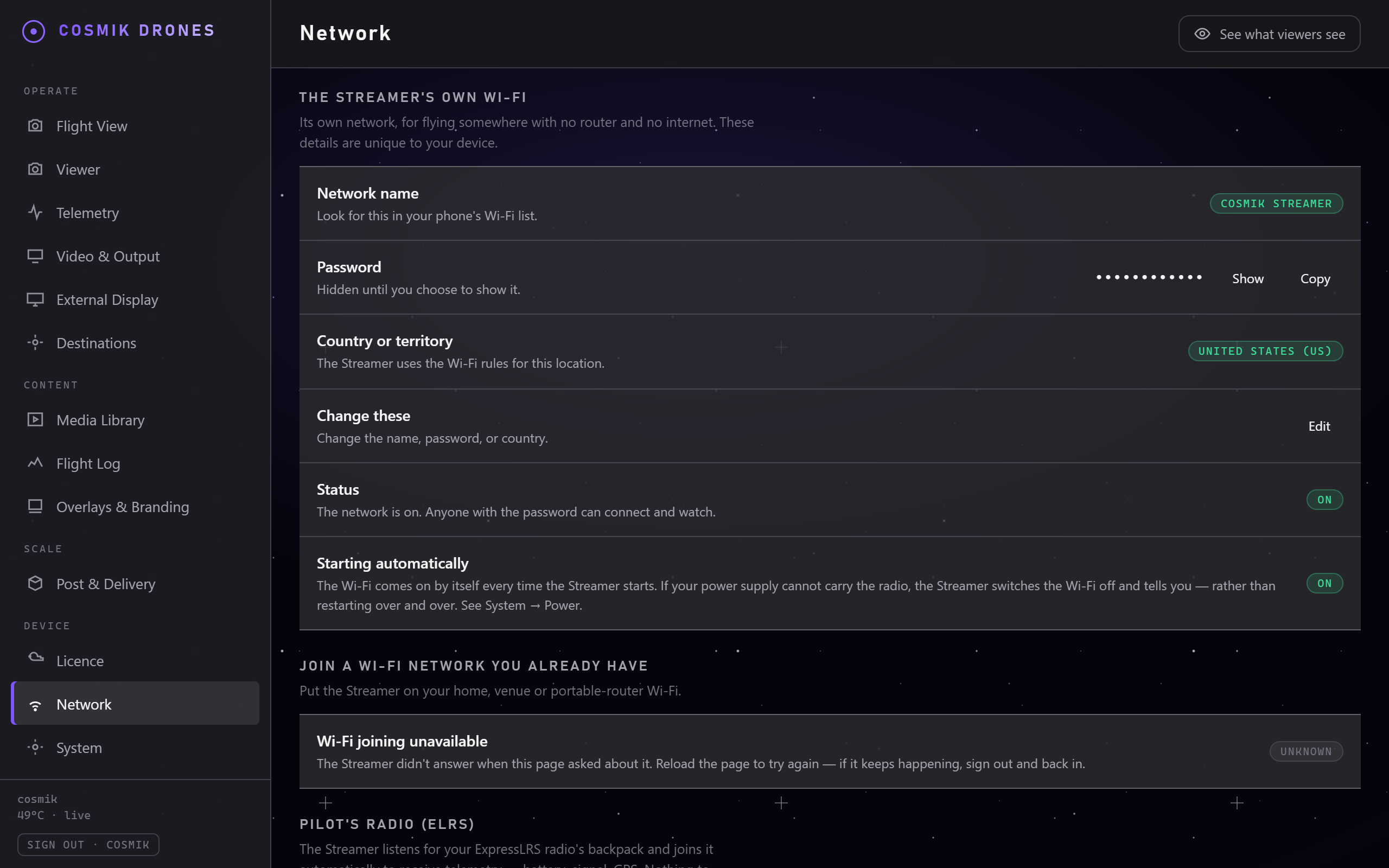Click the Flight Log chart icon

coord(35,463)
